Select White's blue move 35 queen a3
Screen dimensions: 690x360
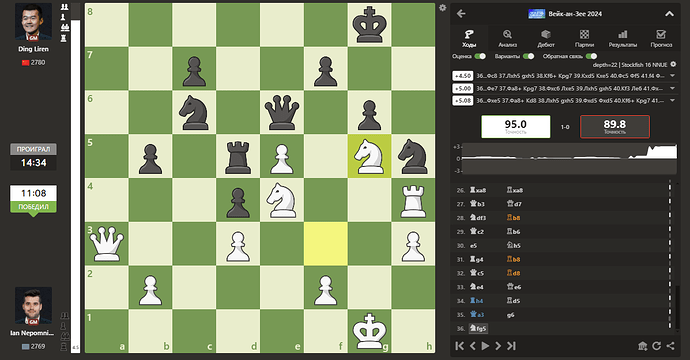[477, 315]
